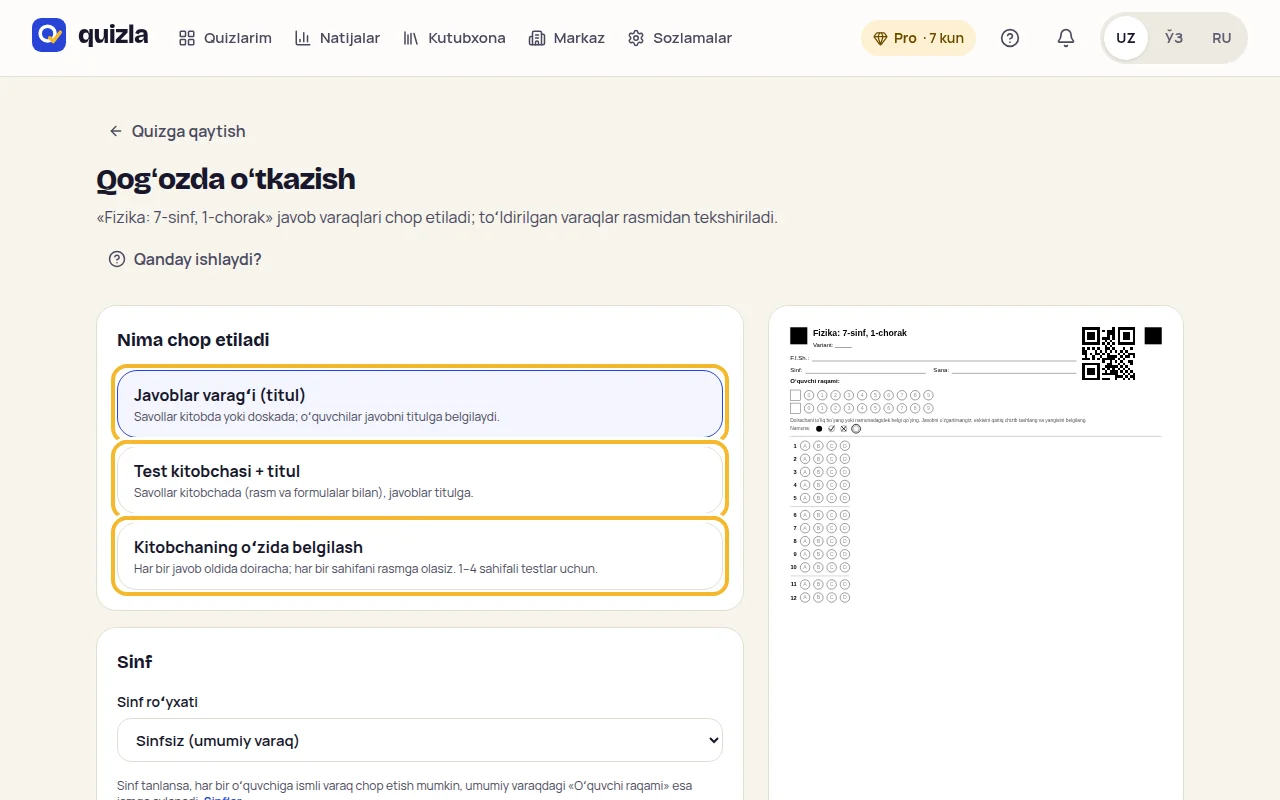Open Sozlamalar settings

click(x=680, y=38)
